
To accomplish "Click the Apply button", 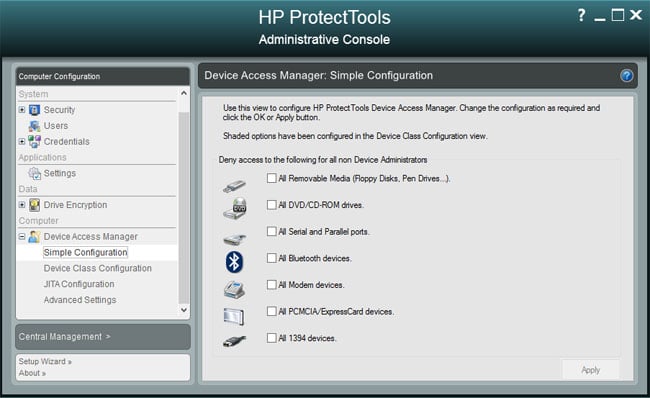I will pyautogui.click(x=590, y=370).
